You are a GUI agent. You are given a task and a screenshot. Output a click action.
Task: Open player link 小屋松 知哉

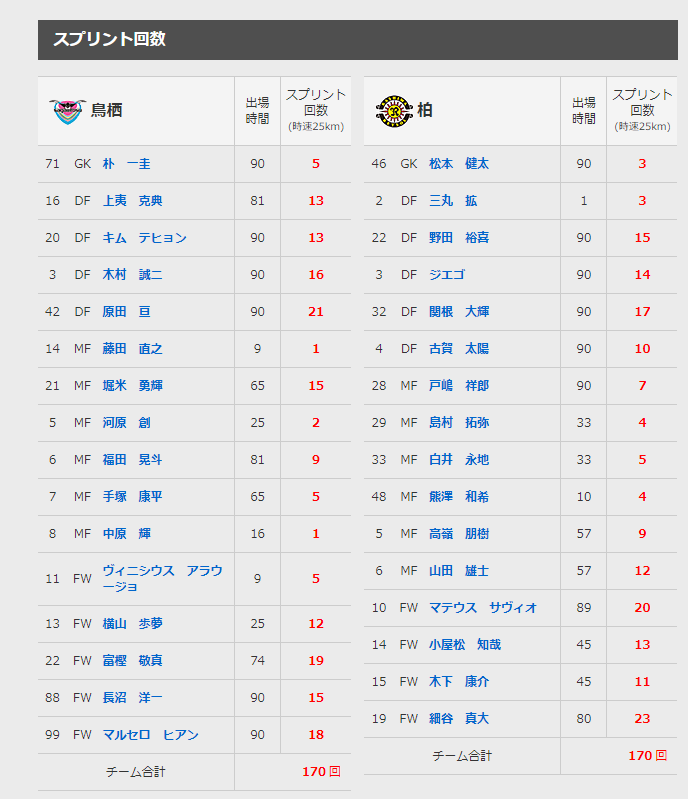(465, 645)
